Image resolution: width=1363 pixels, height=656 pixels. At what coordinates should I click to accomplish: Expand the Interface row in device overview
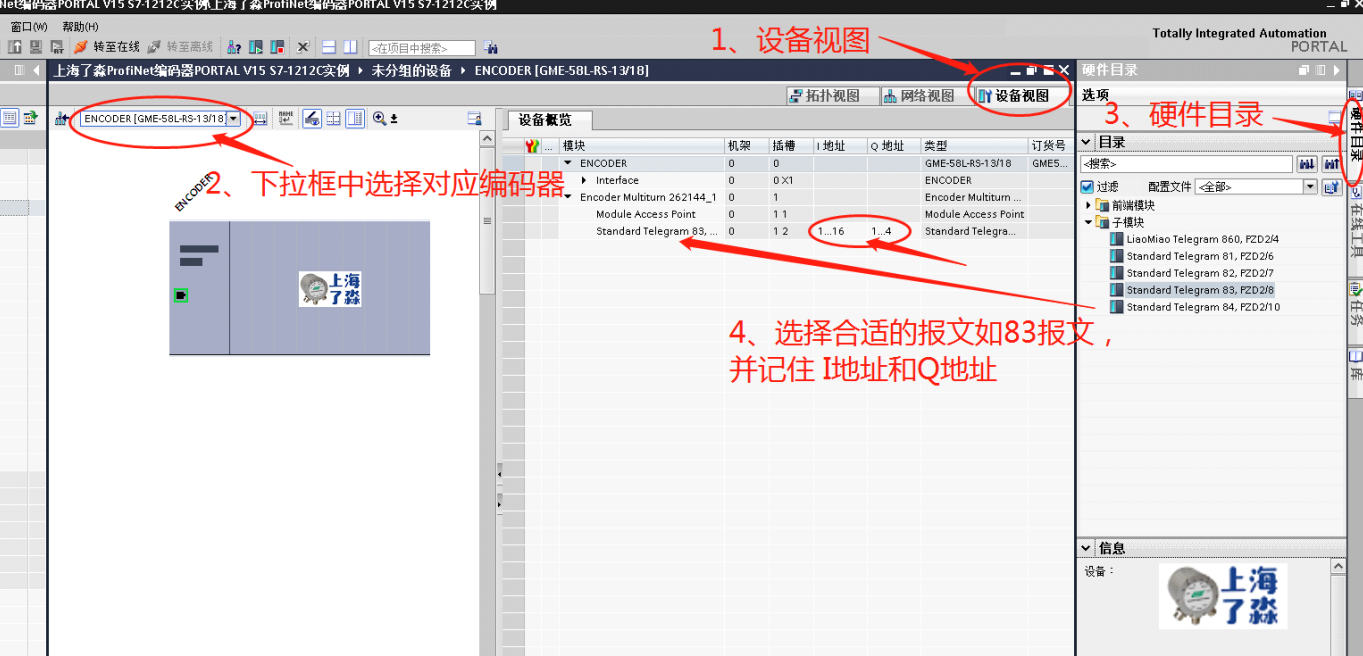tap(585, 180)
